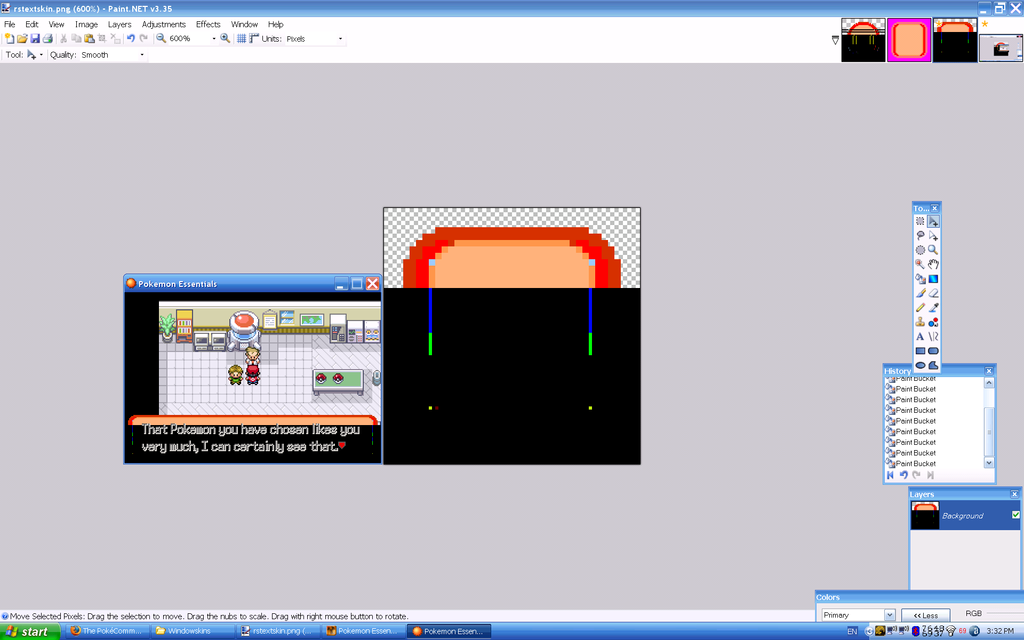
Task: Select the Zoom tool in Tools panel
Action: click(933, 250)
